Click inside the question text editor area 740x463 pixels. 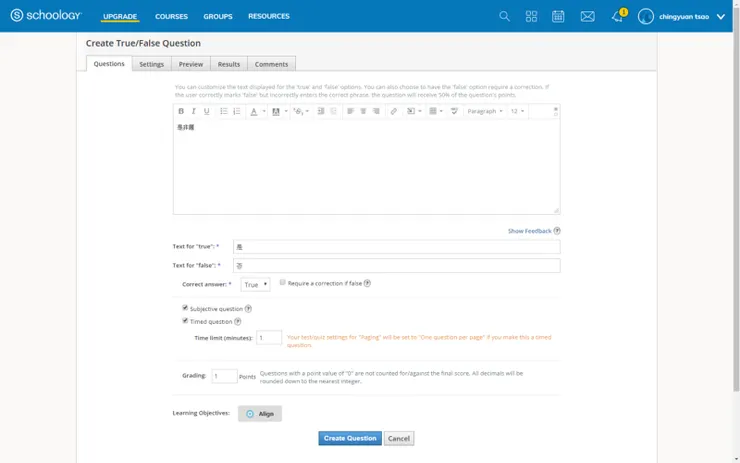(366, 167)
